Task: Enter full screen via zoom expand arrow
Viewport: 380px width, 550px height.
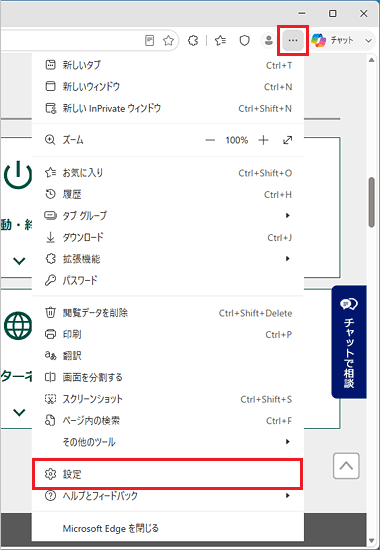Action: (287, 140)
